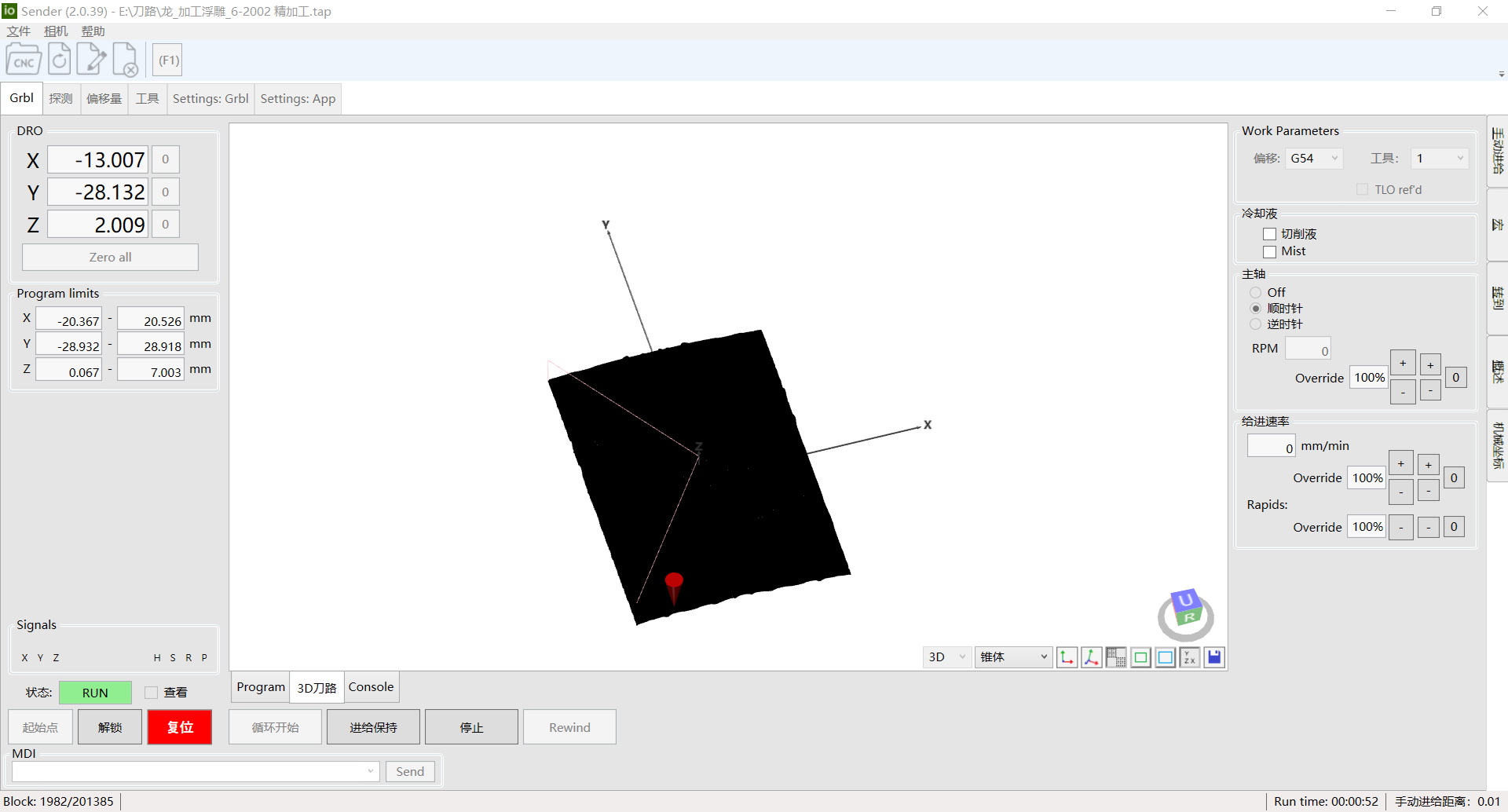Open the Settings: App tab

pos(298,99)
